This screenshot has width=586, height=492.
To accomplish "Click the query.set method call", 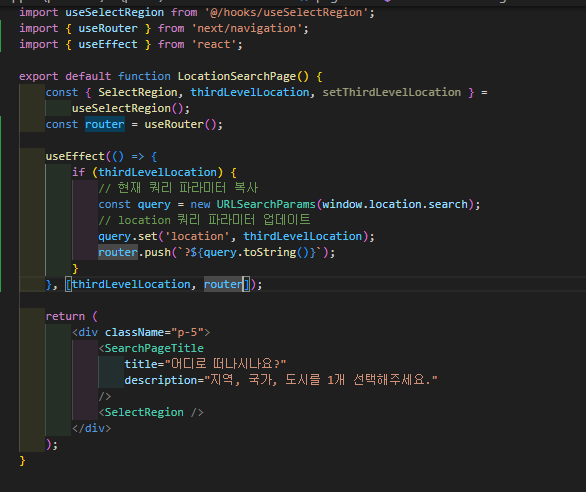I will pyautogui.click(x=128, y=236).
